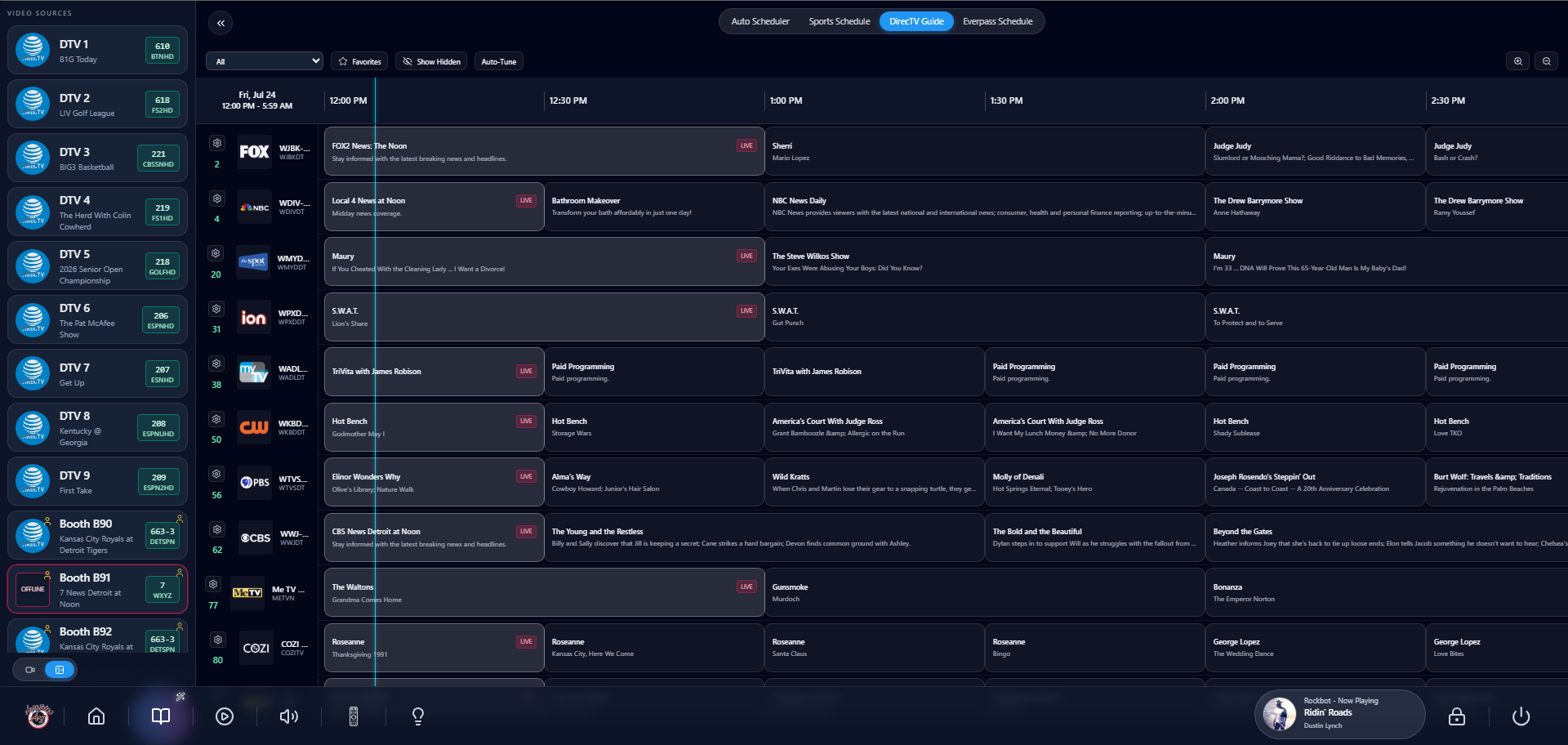1568x745 pixels.
Task: Switch to Sports Schedule tab
Action: pos(840,21)
